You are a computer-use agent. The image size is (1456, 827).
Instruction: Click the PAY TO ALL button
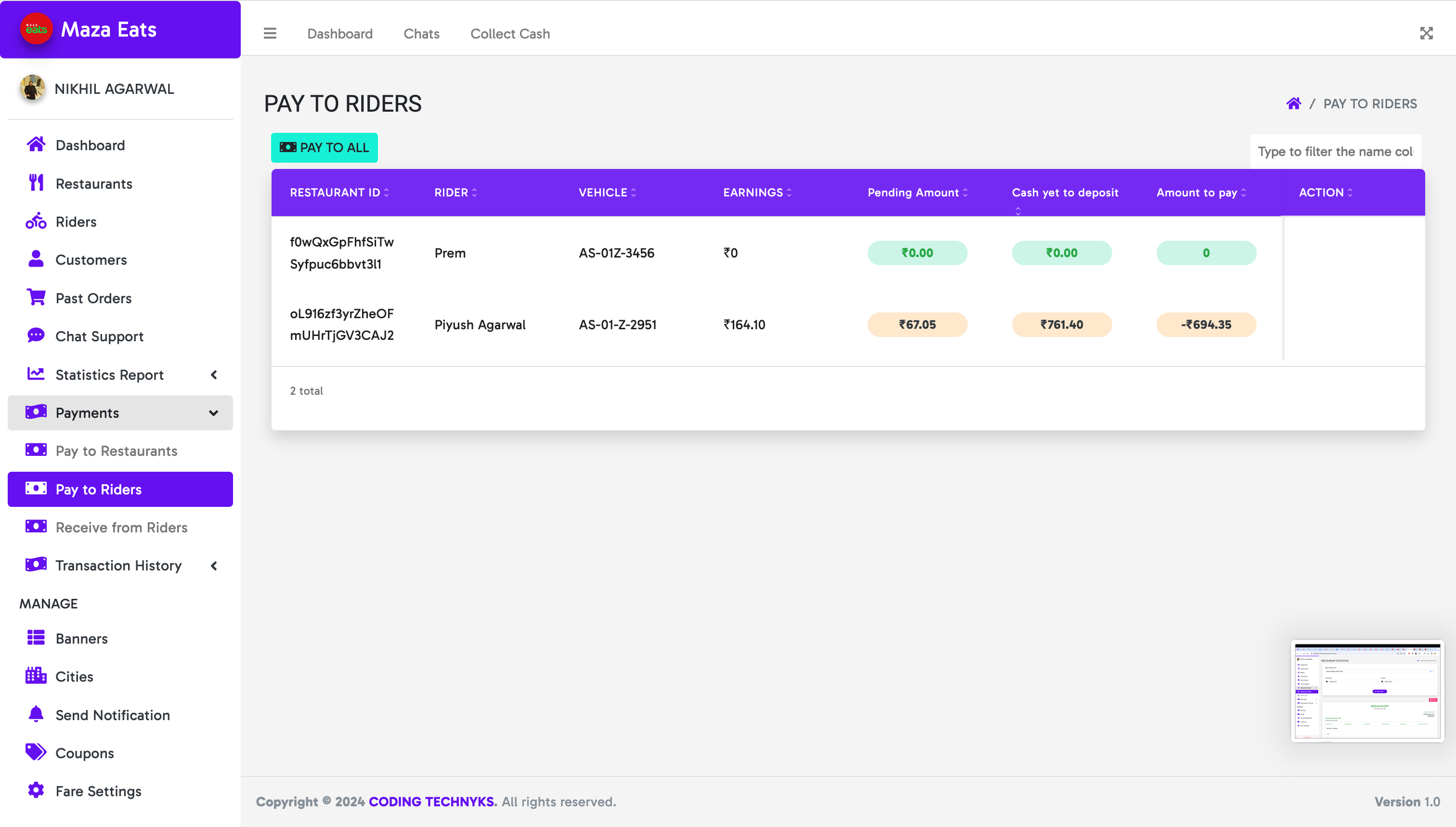pyautogui.click(x=324, y=147)
